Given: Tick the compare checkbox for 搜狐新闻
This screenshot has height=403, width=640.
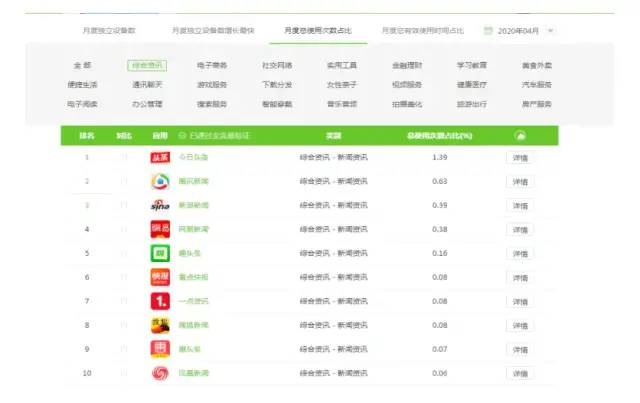Looking at the screenshot, I should [x=124, y=325].
